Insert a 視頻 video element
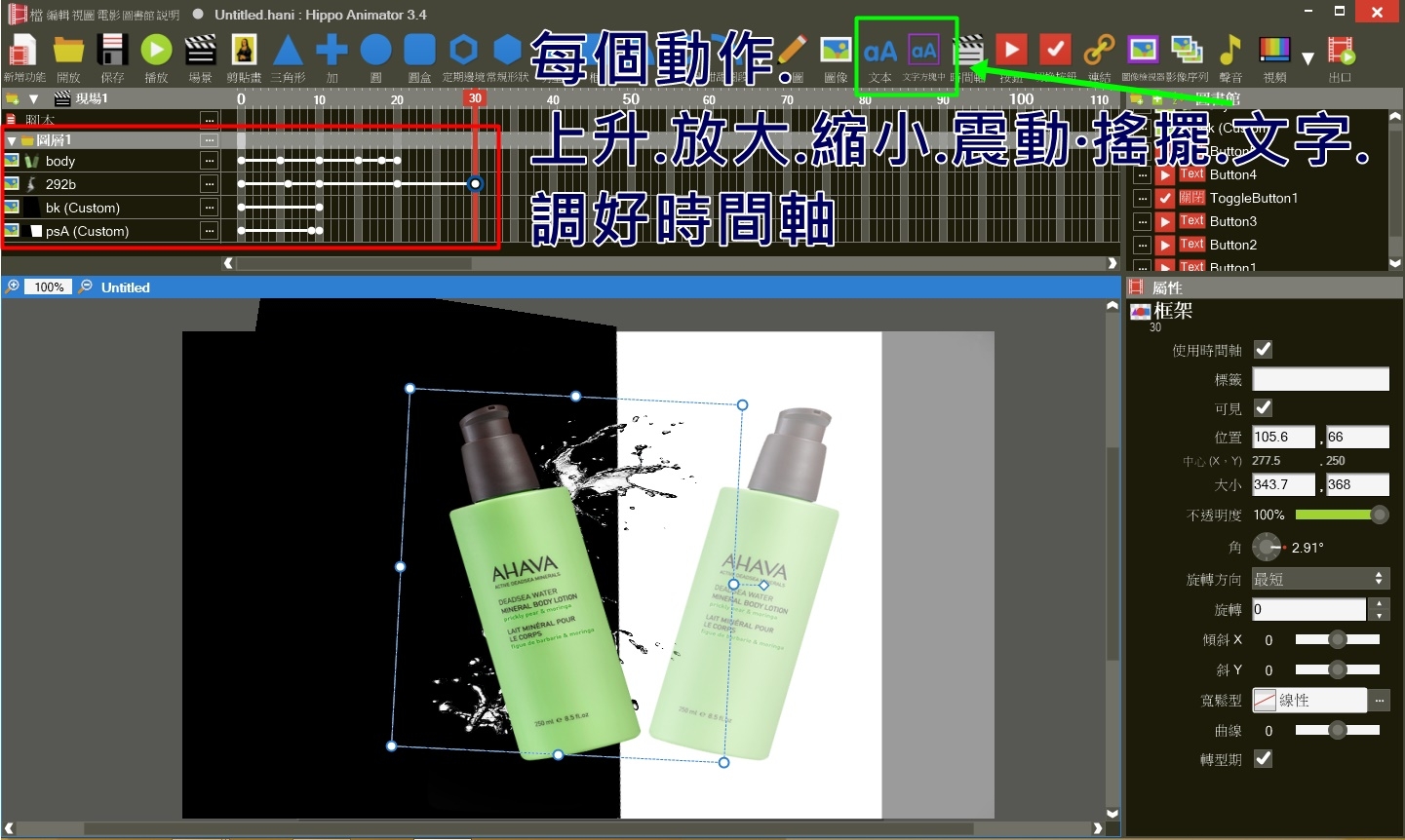The image size is (1405, 840). [1274, 50]
